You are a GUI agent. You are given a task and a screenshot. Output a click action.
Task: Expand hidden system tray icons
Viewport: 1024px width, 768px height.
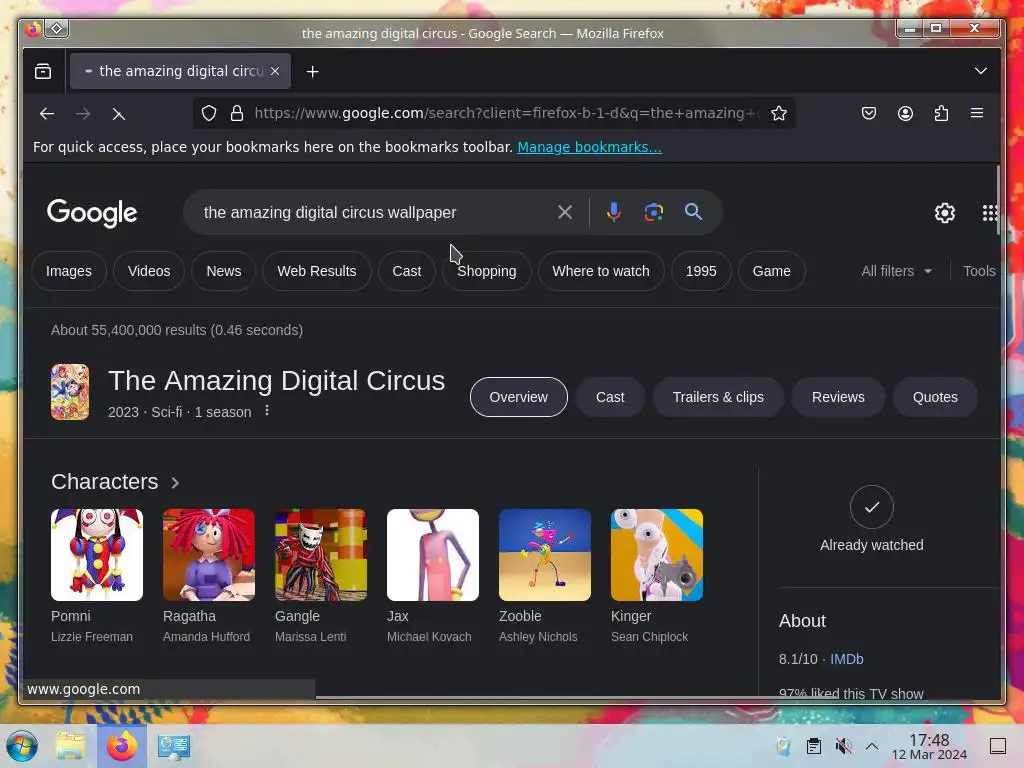tap(872, 746)
